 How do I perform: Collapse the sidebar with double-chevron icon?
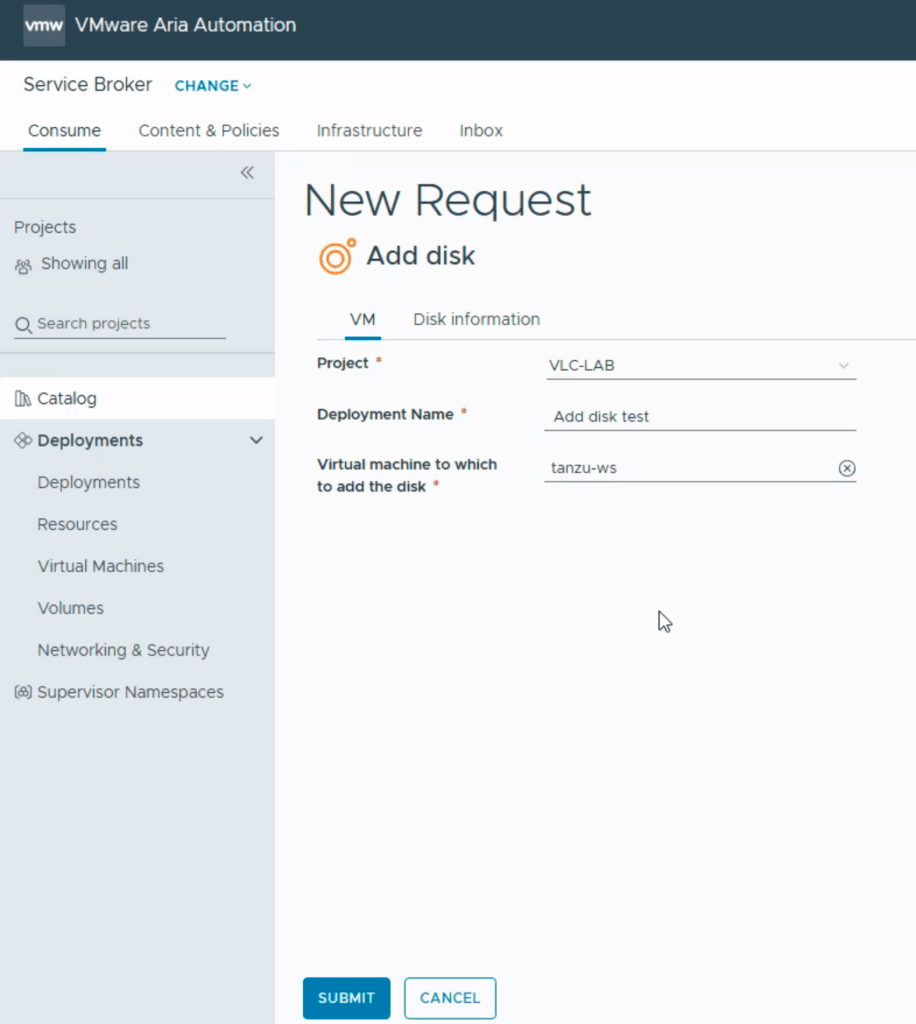point(247,173)
